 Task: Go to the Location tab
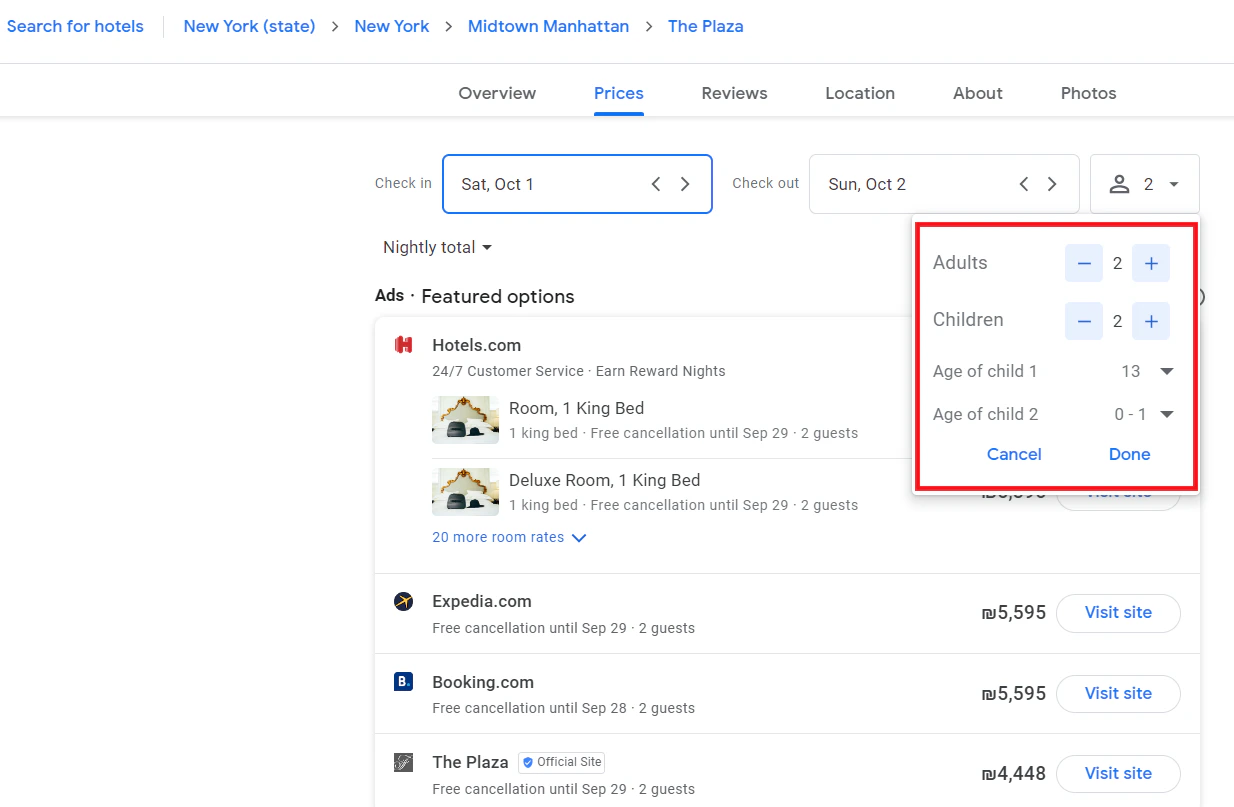(x=860, y=93)
